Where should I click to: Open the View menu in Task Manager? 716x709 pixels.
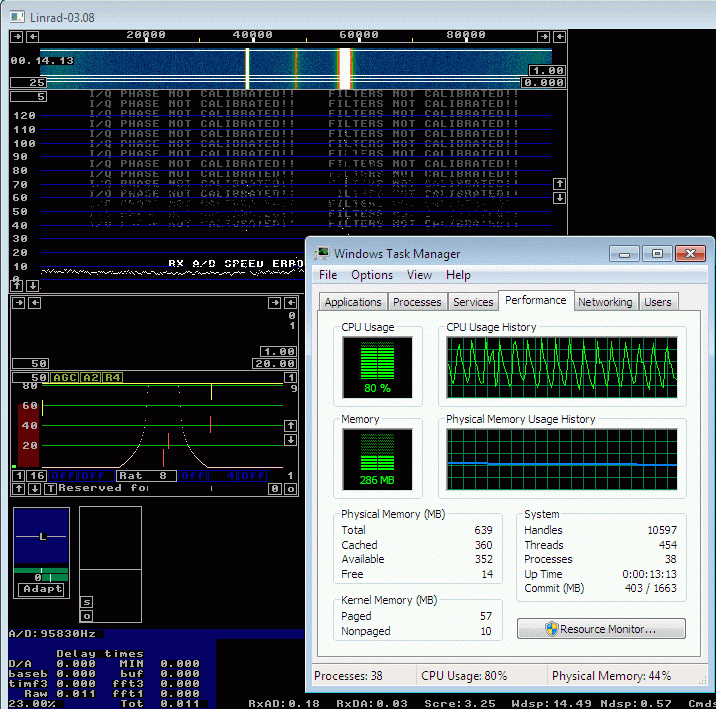point(419,275)
